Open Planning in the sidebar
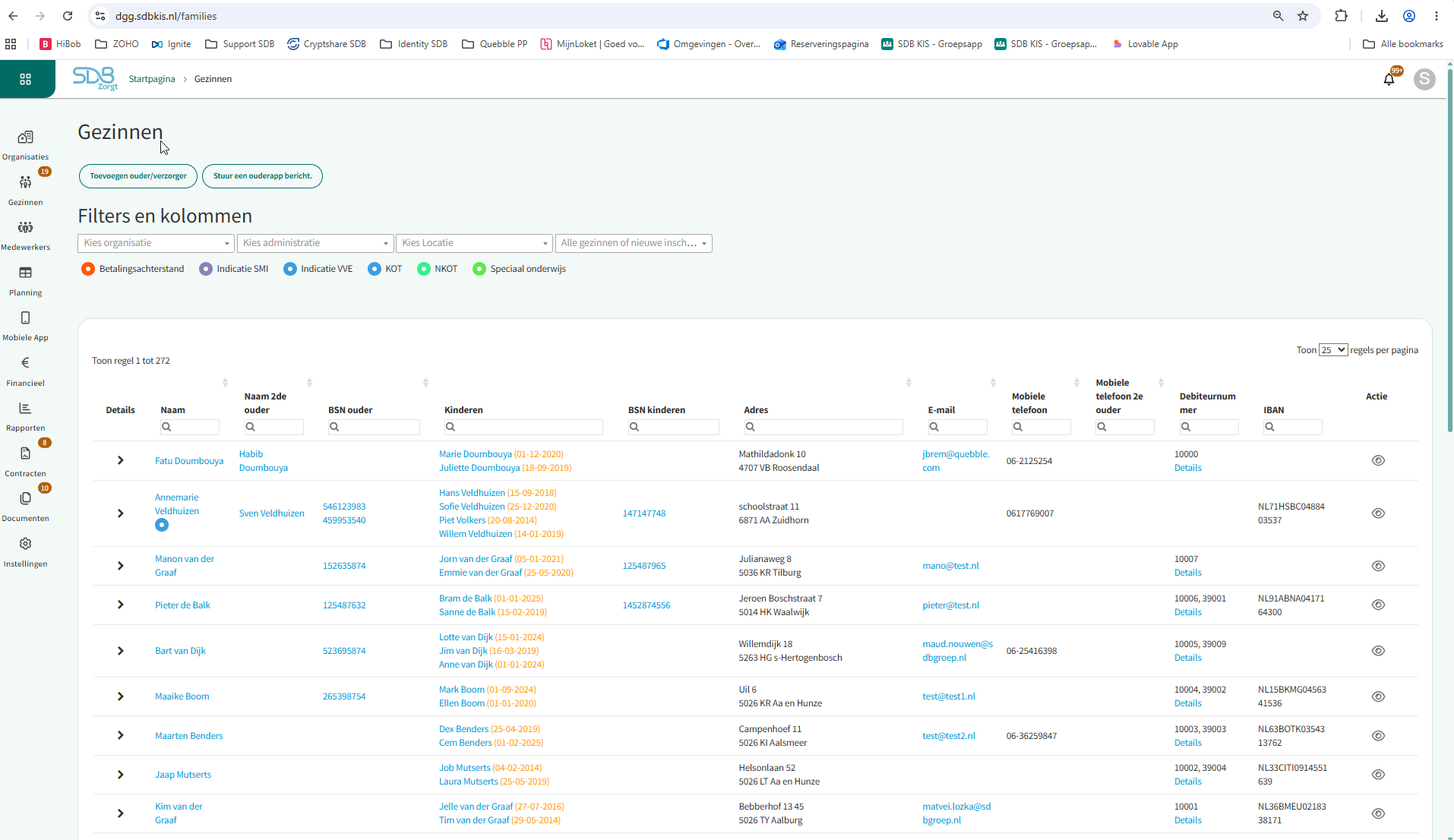The width and height of the screenshot is (1454, 840). click(25, 281)
